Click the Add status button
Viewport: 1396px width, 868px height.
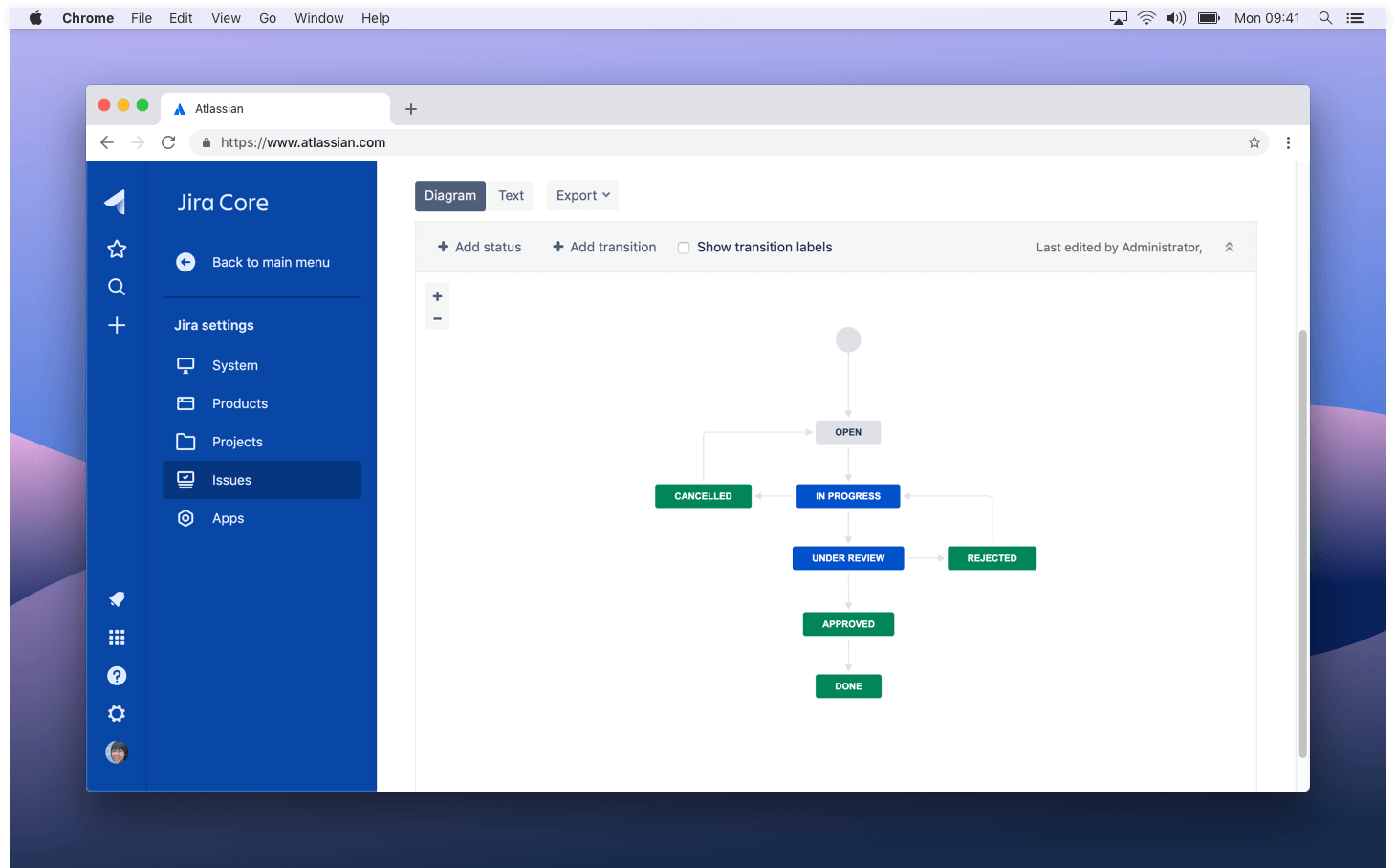(479, 247)
